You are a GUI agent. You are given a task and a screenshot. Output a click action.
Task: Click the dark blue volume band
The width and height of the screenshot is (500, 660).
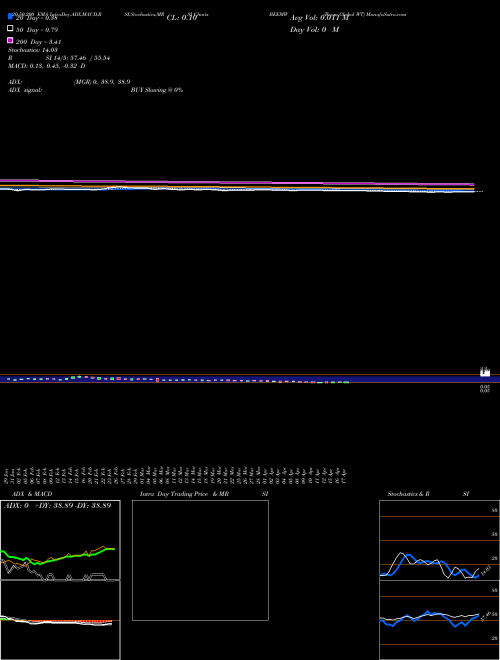pos(250,379)
